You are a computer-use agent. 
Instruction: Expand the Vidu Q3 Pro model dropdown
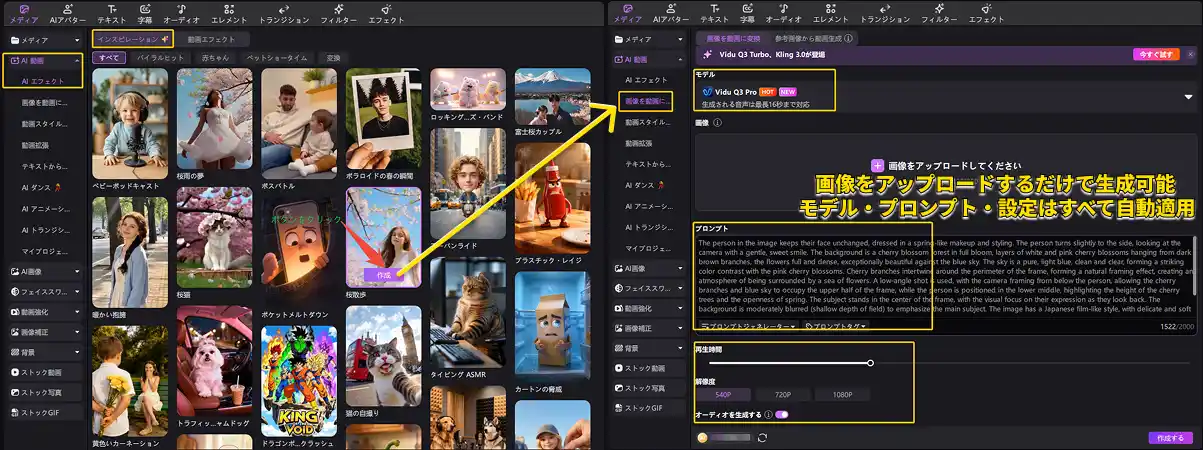coord(1188,97)
